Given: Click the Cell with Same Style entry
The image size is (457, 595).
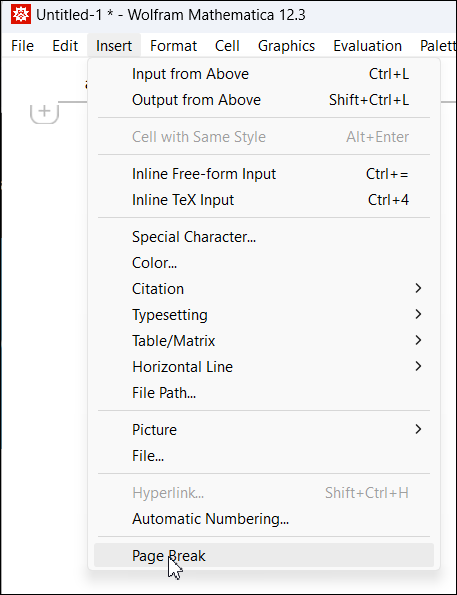Looking at the screenshot, I should (x=264, y=137).
